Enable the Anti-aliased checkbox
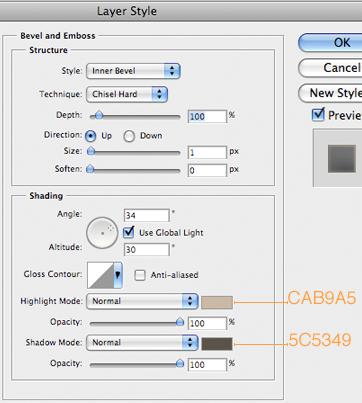 point(140,275)
